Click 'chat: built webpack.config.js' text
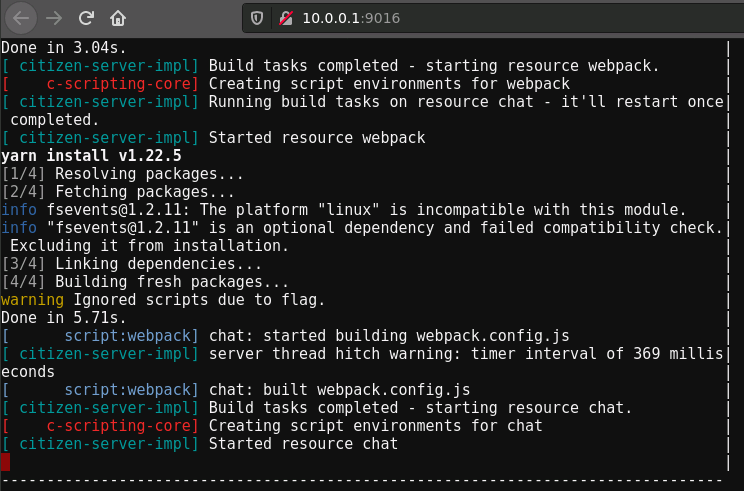 click(x=339, y=390)
